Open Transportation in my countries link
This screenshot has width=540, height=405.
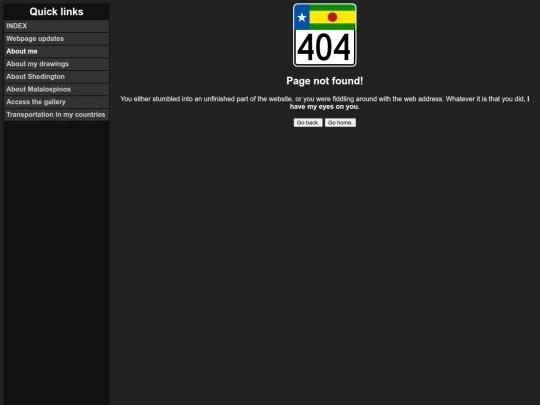tap(56, 115)
